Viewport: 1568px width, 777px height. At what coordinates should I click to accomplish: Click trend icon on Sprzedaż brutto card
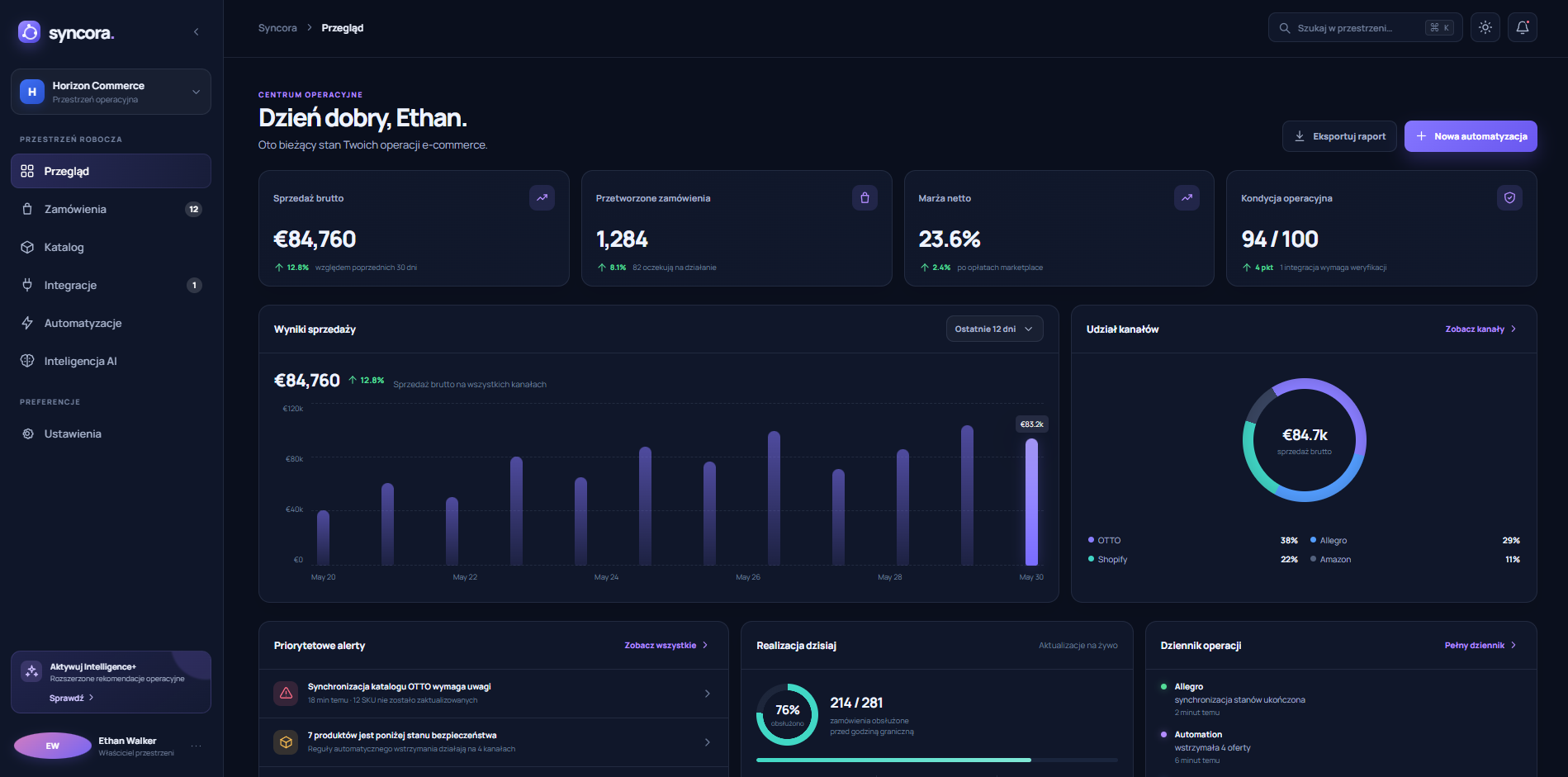pos(542,197)
